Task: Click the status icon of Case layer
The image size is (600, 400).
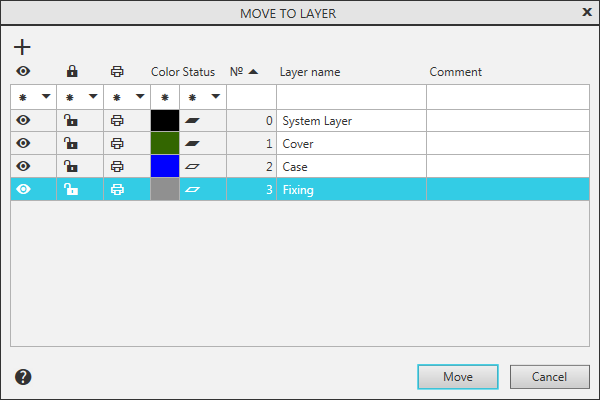Action: pyautogui.click(x=193, y=166)
